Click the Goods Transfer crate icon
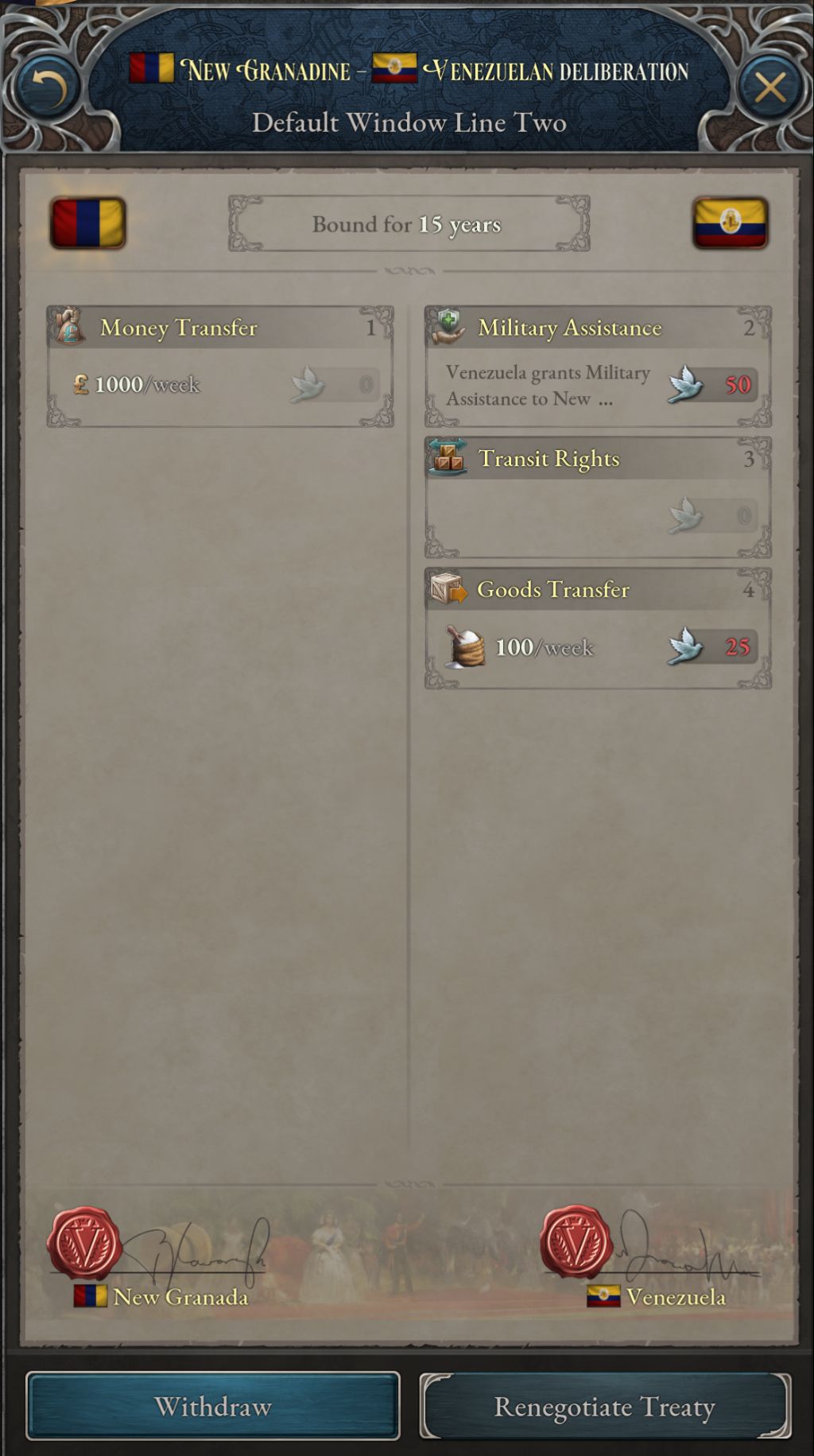 click(448, 589)
